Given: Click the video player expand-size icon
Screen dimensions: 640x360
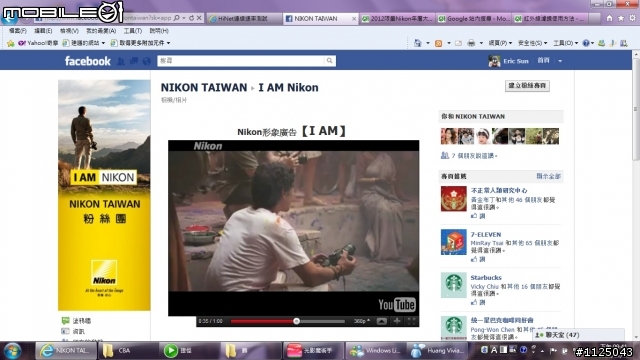Looking at the screenshot, I should 382,321.
